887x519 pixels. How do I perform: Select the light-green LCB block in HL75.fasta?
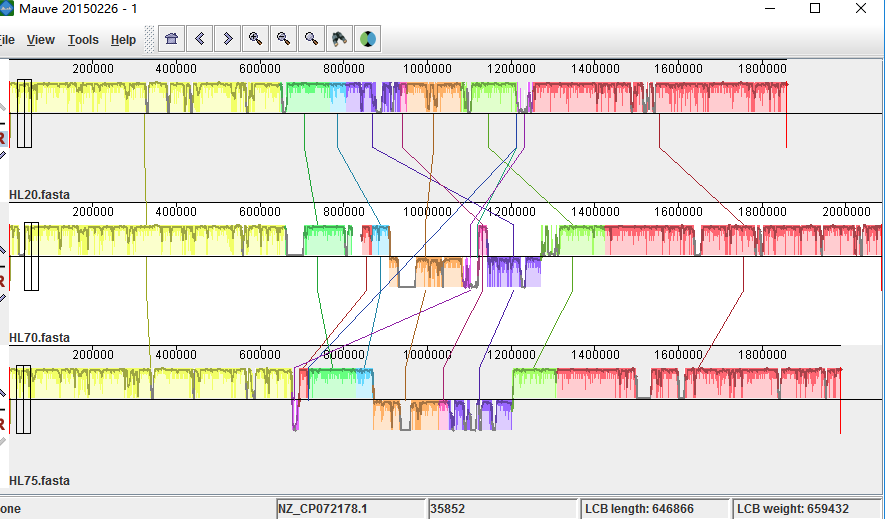click(535, 384)
